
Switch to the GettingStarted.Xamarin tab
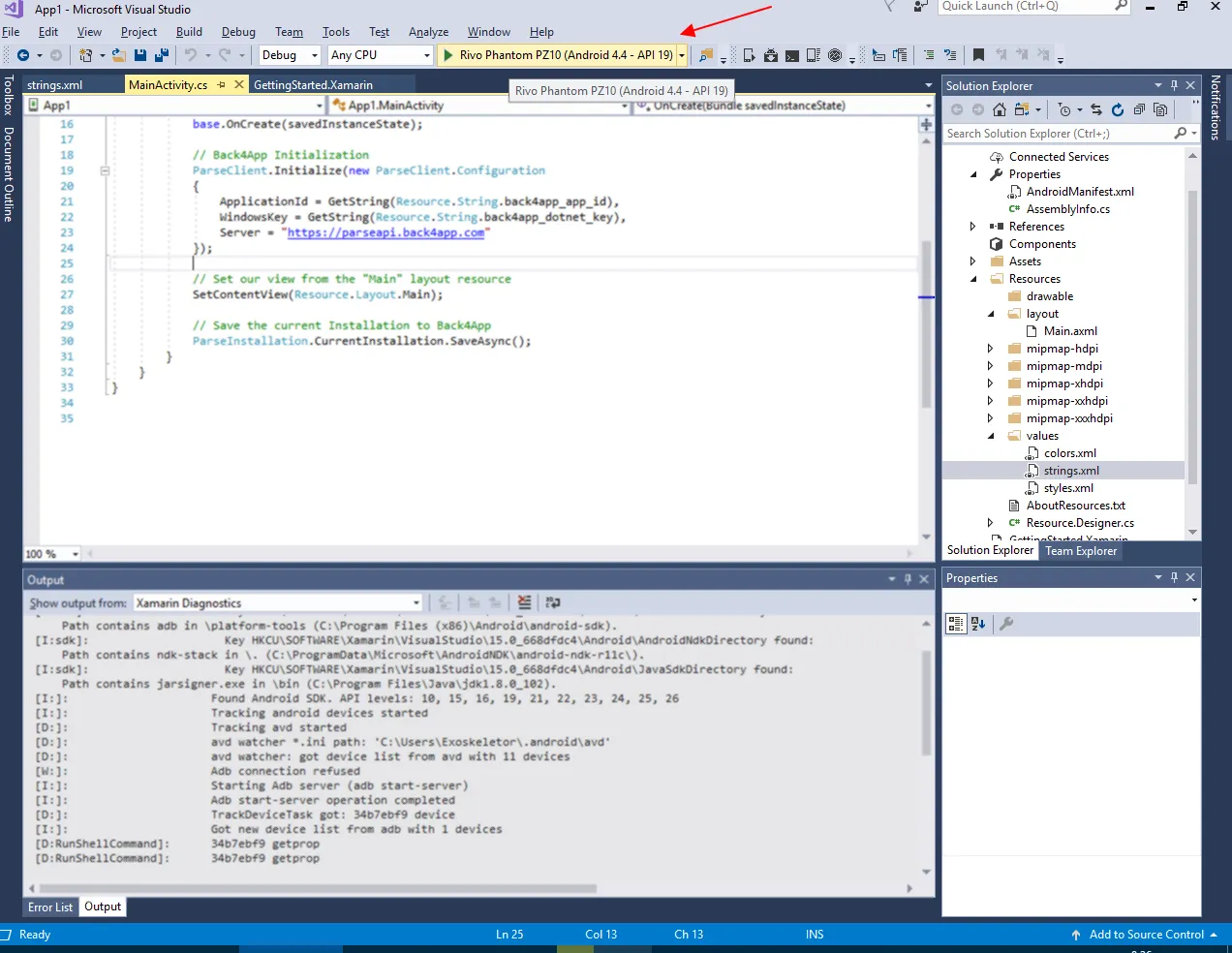pyautogui.click(x=313, y=85)
